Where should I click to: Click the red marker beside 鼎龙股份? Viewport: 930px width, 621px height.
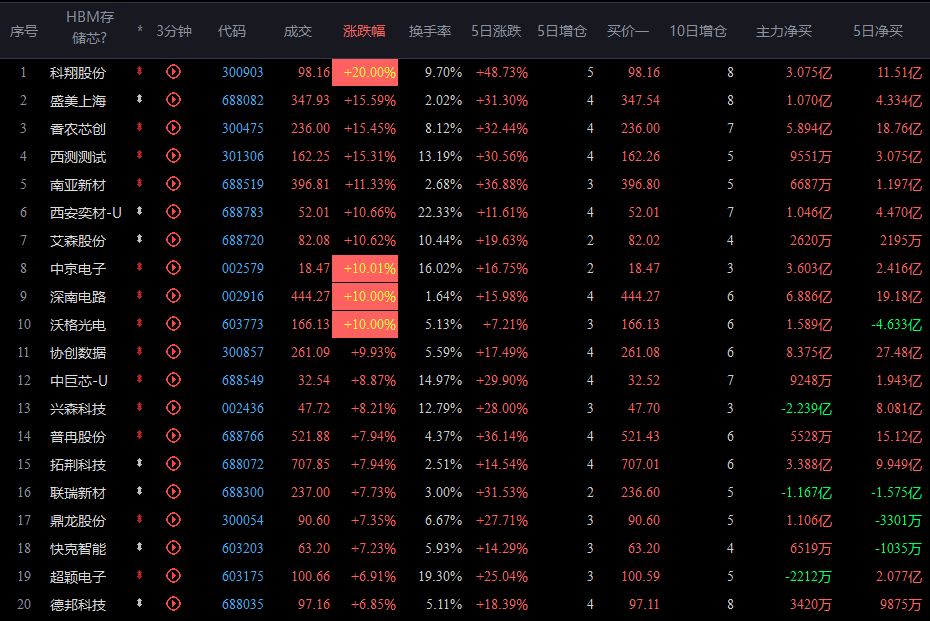click(139, 519)
